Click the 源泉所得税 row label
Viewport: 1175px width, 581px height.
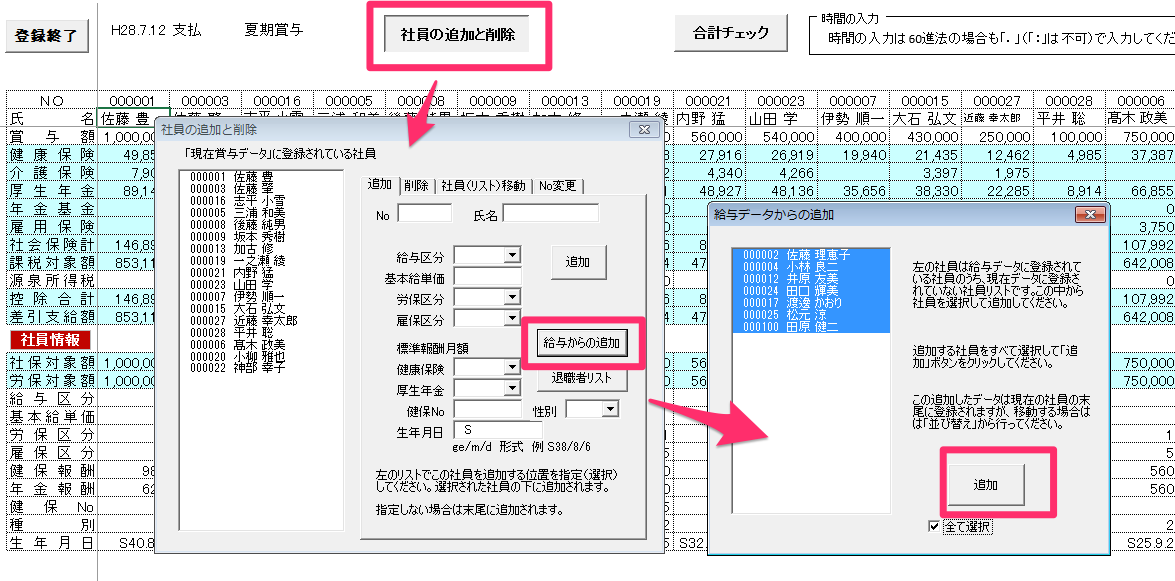point(52,281)
